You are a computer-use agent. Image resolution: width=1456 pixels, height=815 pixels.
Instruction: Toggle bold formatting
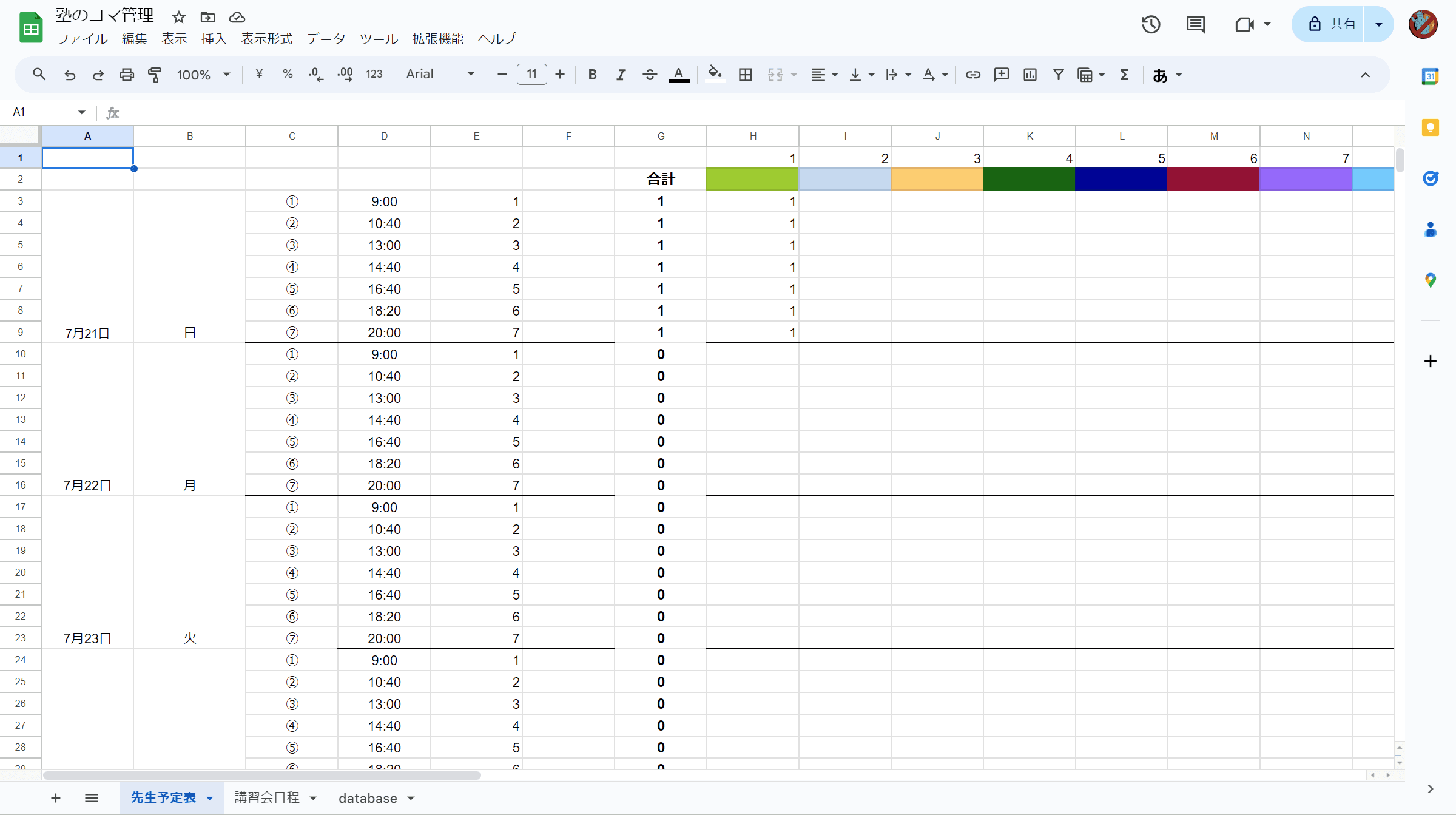[x=592, y=74]
